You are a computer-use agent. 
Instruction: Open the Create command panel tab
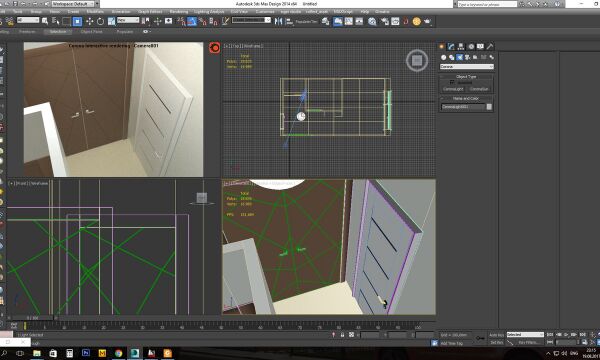(x=442, y=46)
